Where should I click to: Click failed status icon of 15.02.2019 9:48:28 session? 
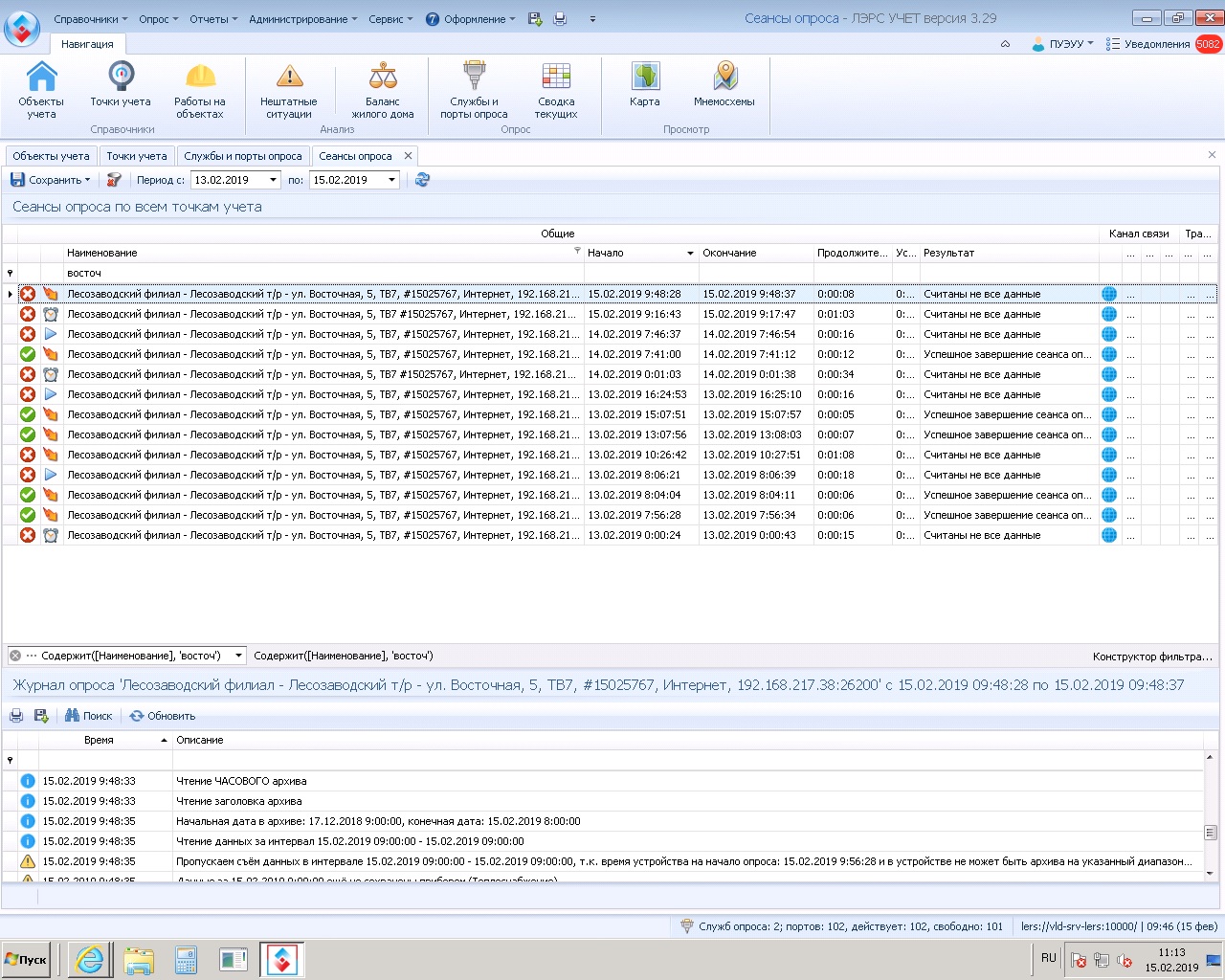coord(28,294)
